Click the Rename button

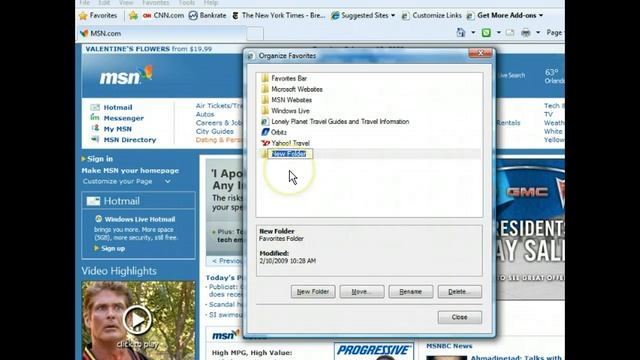click(411, 292)
